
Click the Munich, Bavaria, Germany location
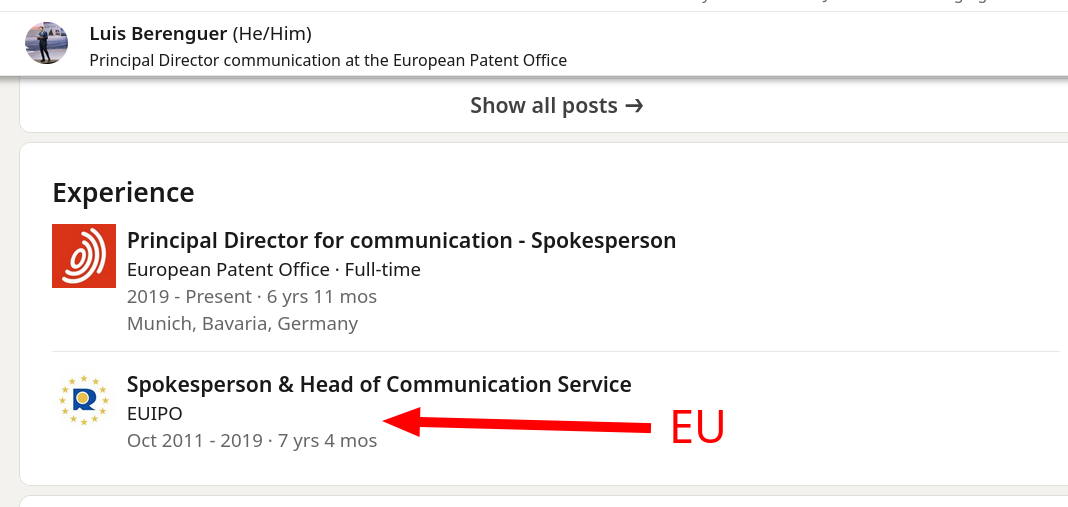pos(242,323)
